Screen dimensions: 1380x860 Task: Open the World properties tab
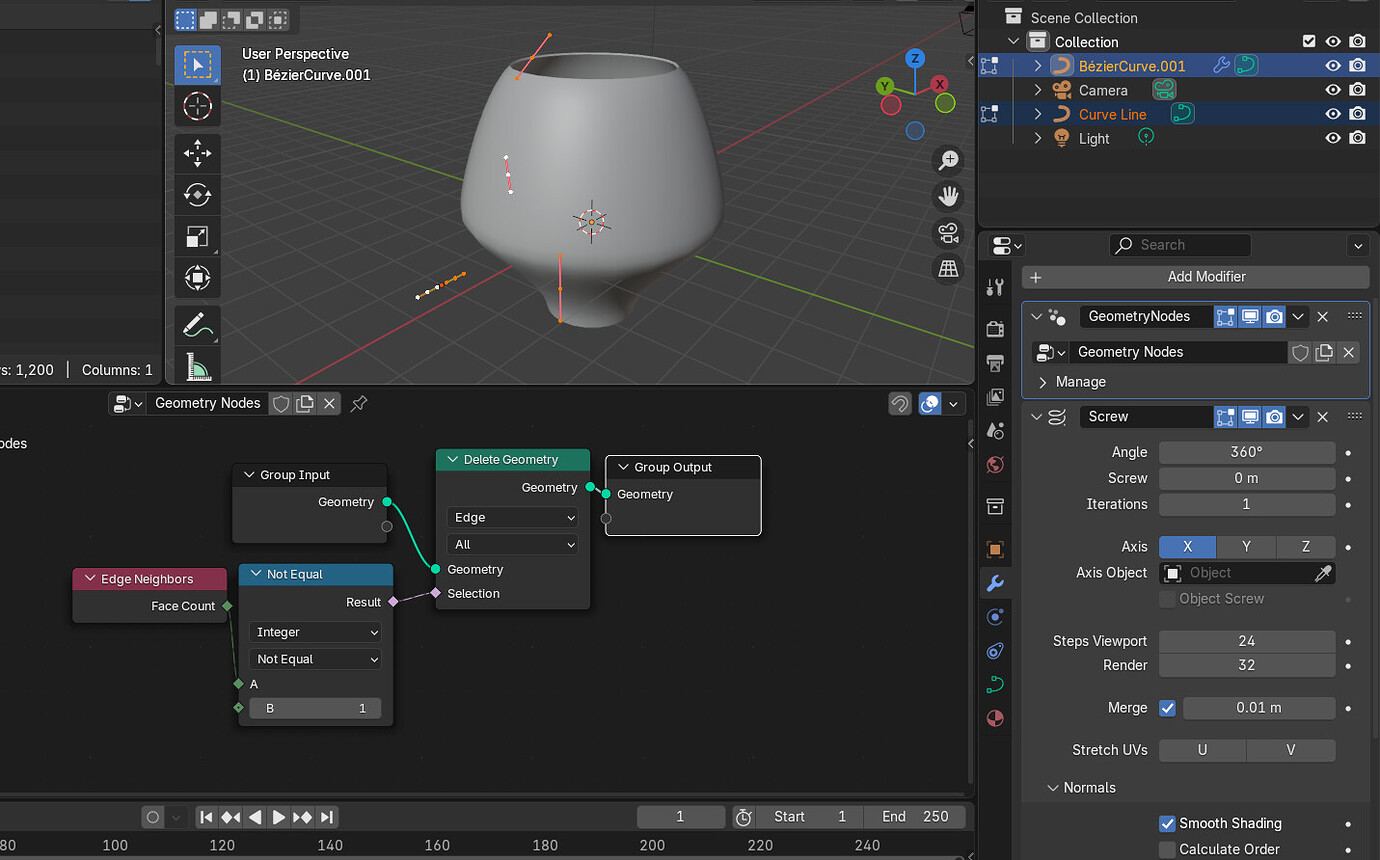click(994, 465)
